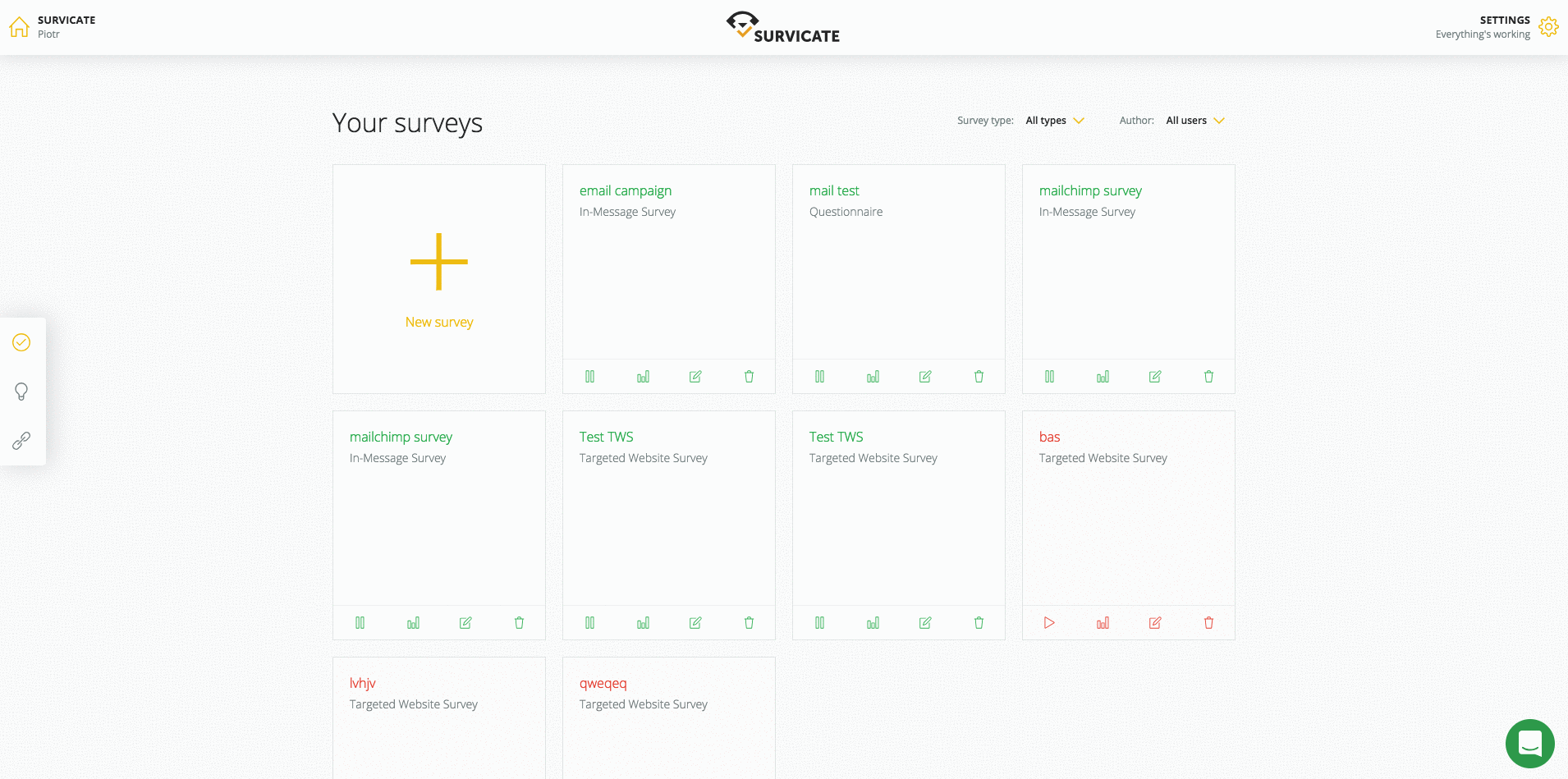This screenshot has height=779, width=1568.
Task: View results chart of email campaign survey
Action: [643, 377]
